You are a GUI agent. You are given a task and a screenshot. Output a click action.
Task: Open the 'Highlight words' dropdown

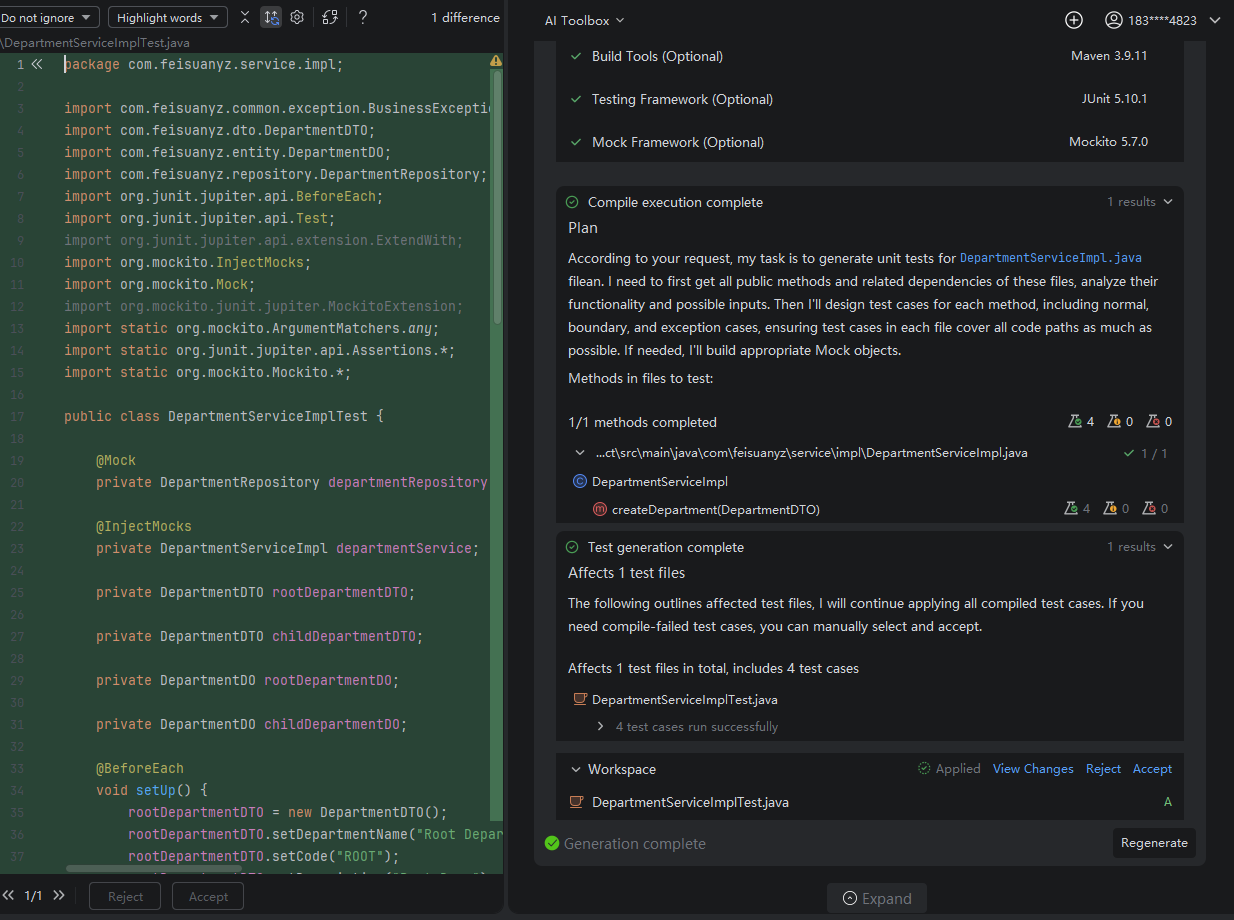click(x=167, y=17)
